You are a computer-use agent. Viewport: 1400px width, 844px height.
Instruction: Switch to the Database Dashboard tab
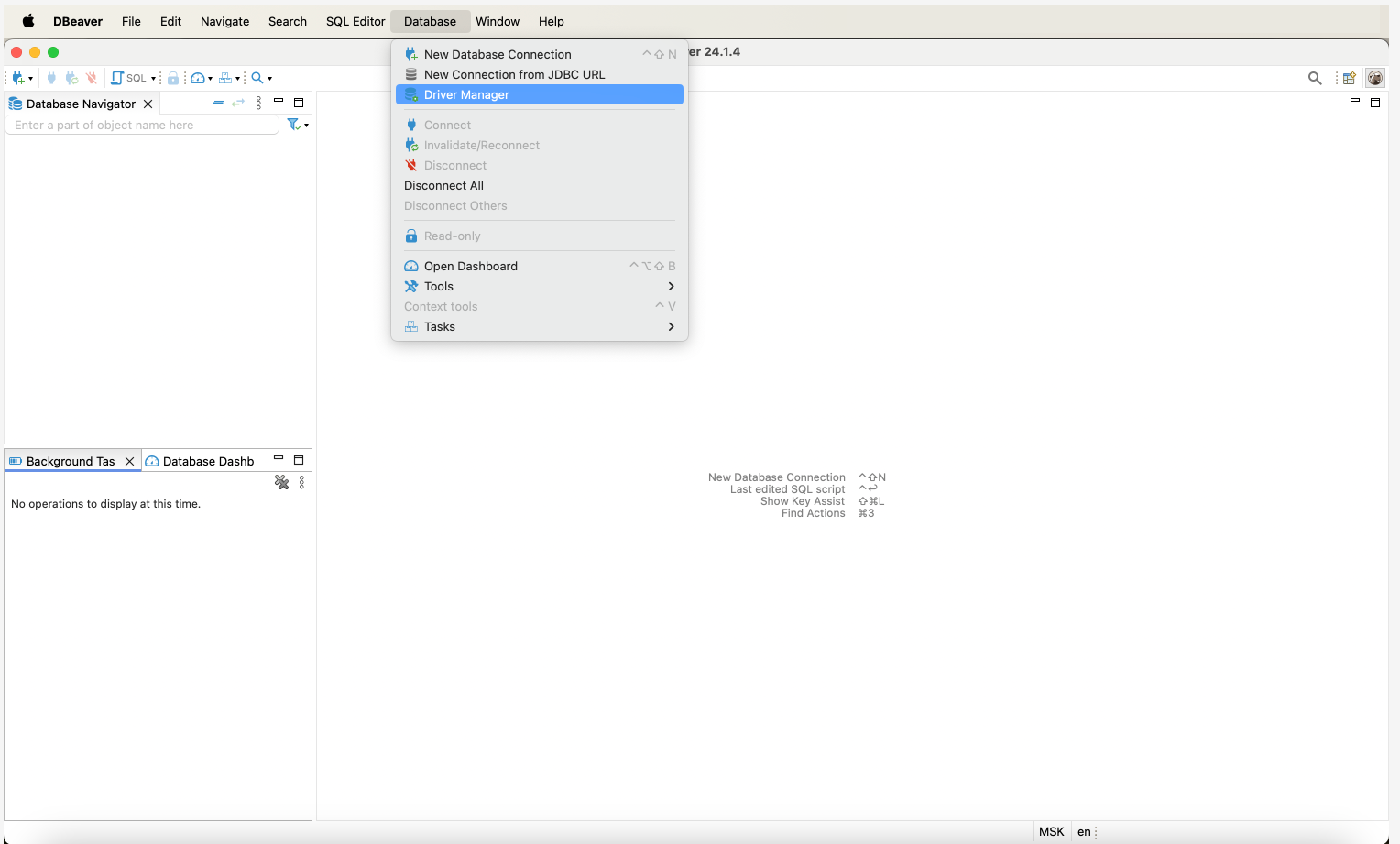pos(207,461)
